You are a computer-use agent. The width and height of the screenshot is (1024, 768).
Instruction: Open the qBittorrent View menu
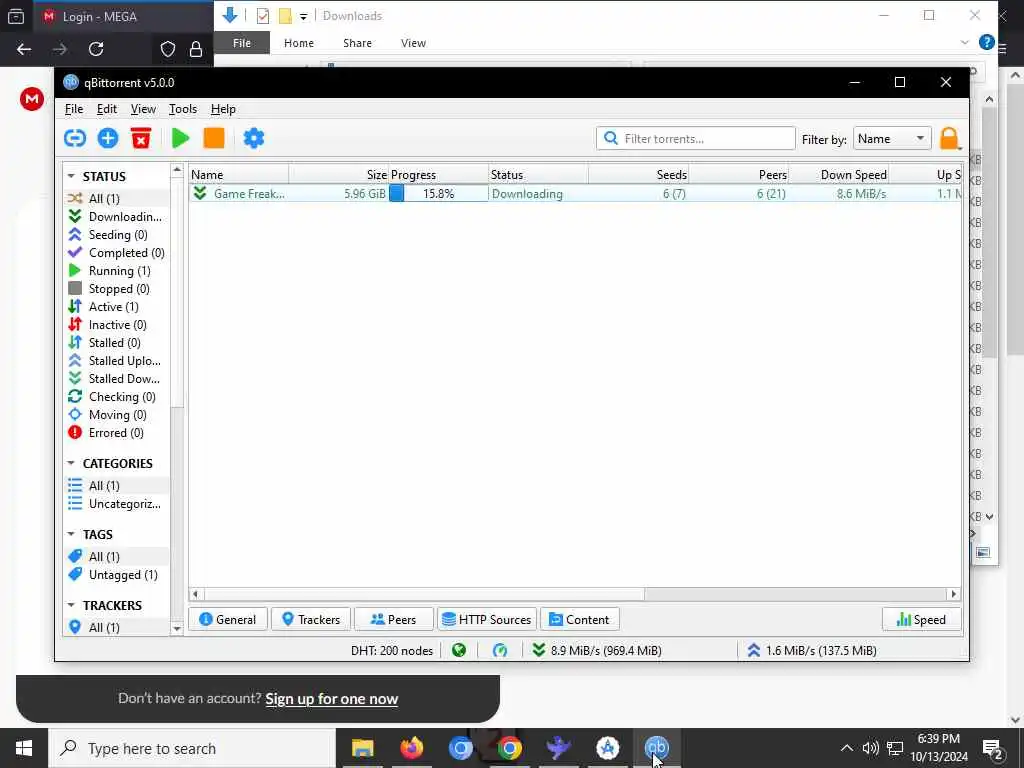[143, 109]
